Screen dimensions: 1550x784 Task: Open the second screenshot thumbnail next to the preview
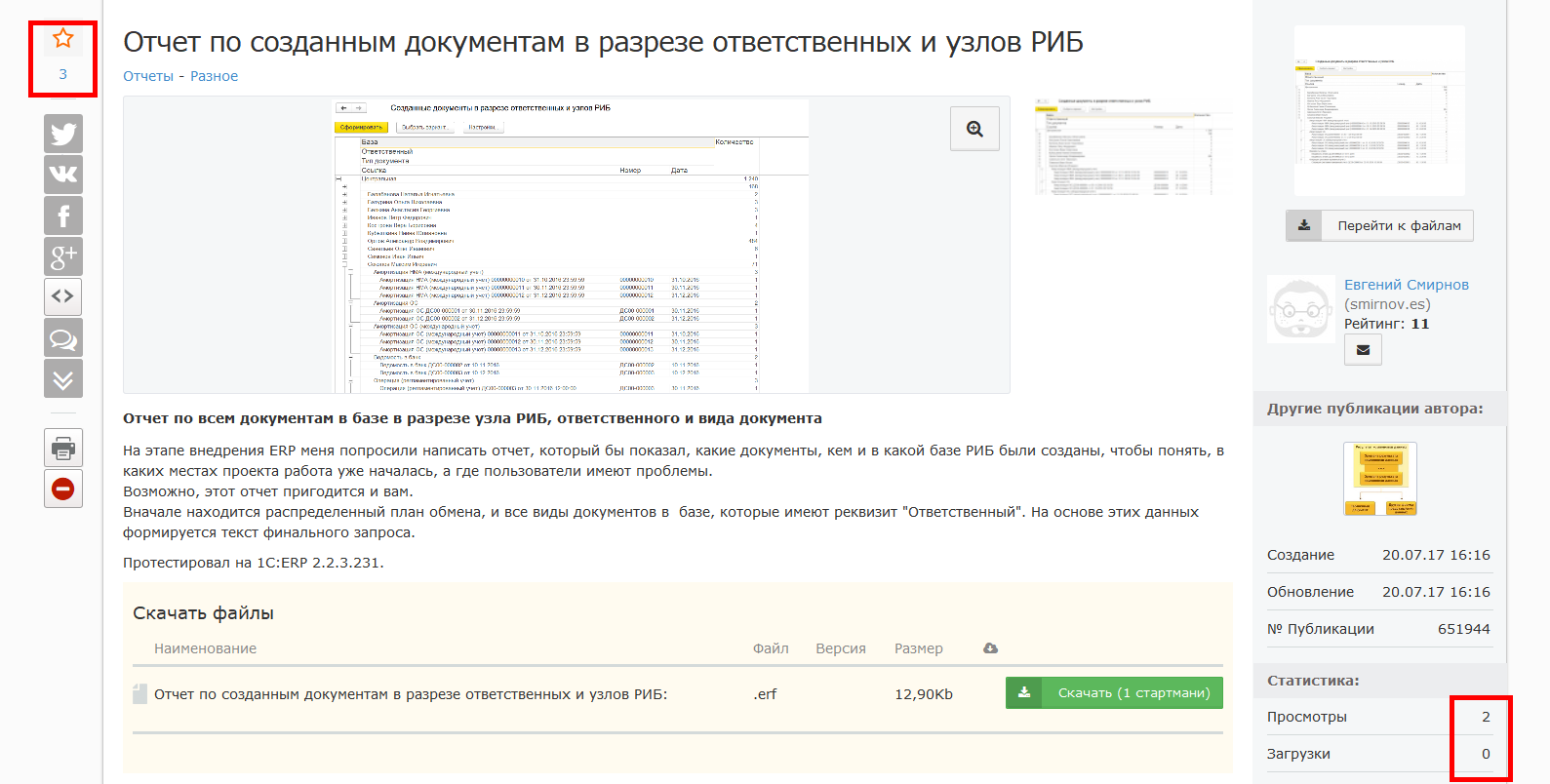[x=1133, y=146]
